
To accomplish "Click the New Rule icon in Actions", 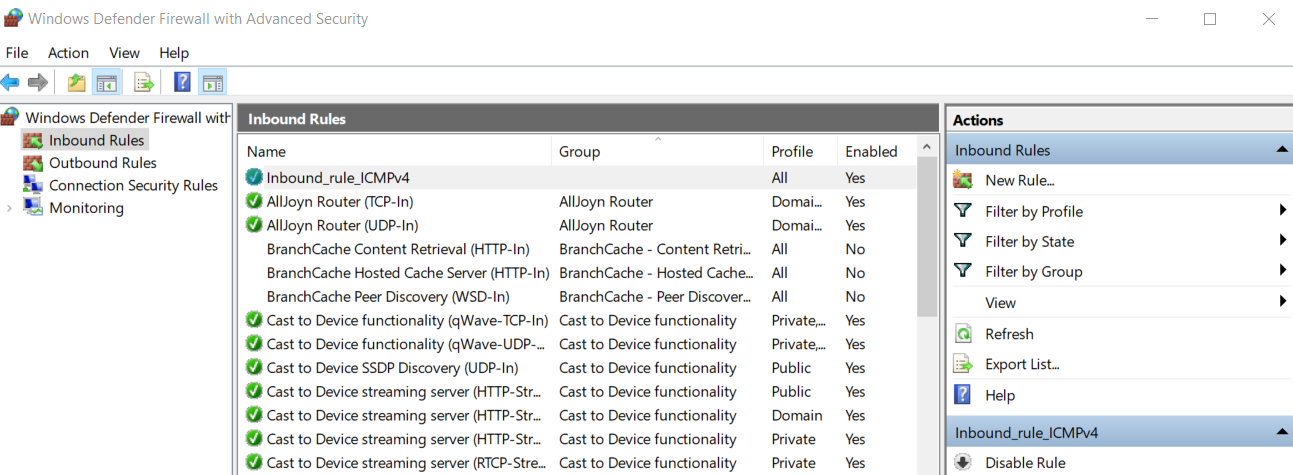I will pos(963,180).
